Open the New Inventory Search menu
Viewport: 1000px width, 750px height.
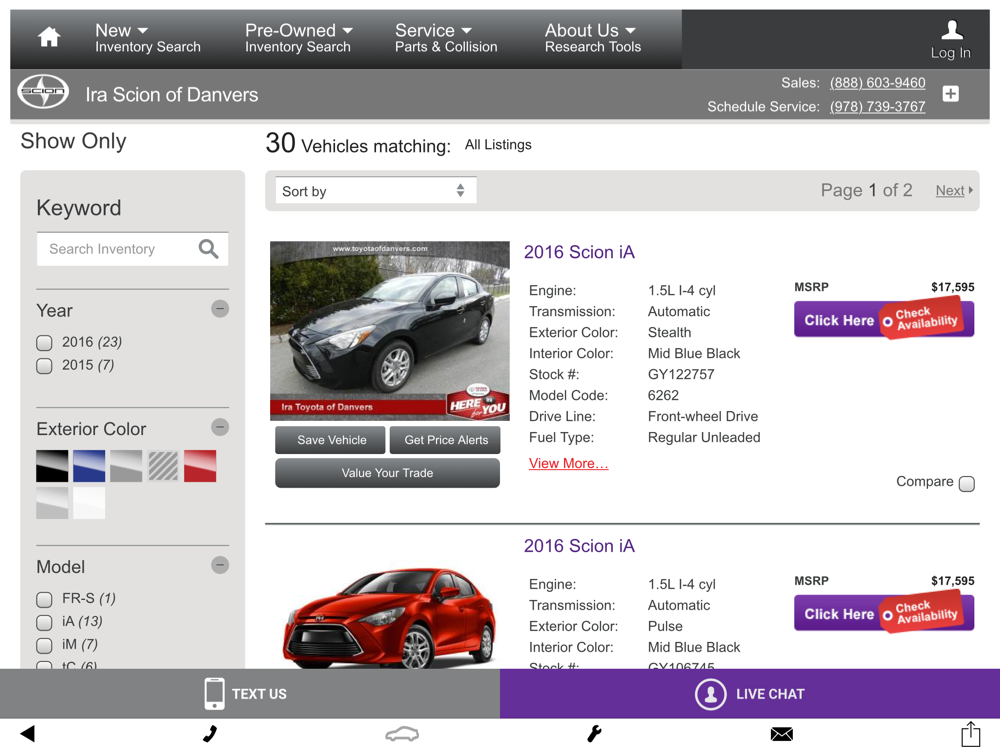pos(147,38)
